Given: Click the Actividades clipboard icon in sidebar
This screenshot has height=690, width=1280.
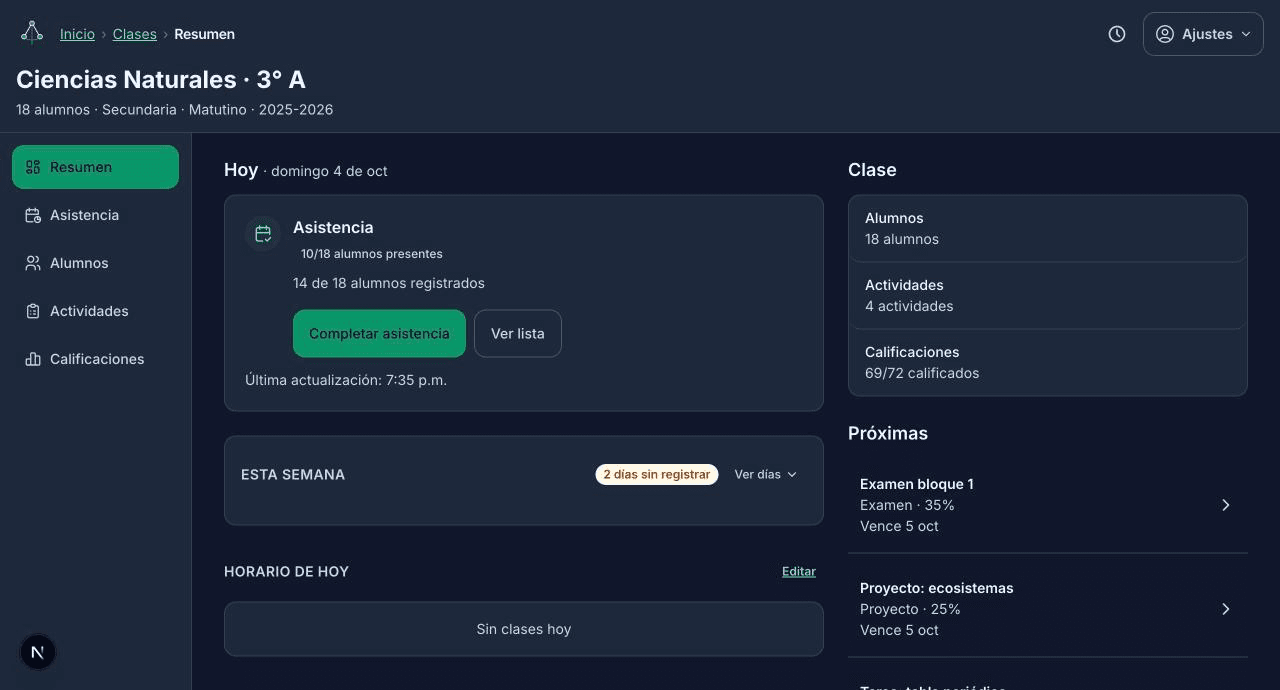Looking at the screenshot, I should [33, 311].
